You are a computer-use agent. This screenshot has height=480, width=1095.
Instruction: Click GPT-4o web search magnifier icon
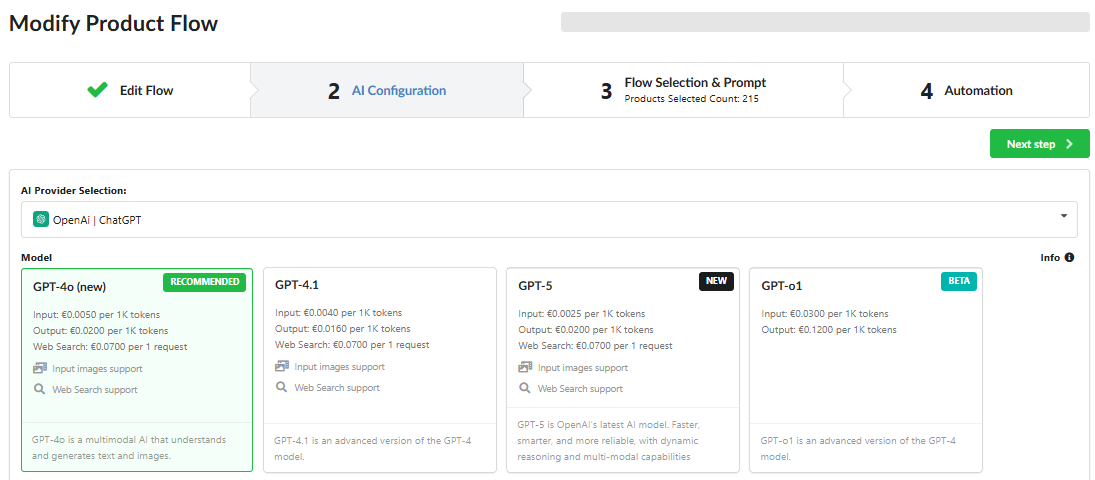coord(40,390)
